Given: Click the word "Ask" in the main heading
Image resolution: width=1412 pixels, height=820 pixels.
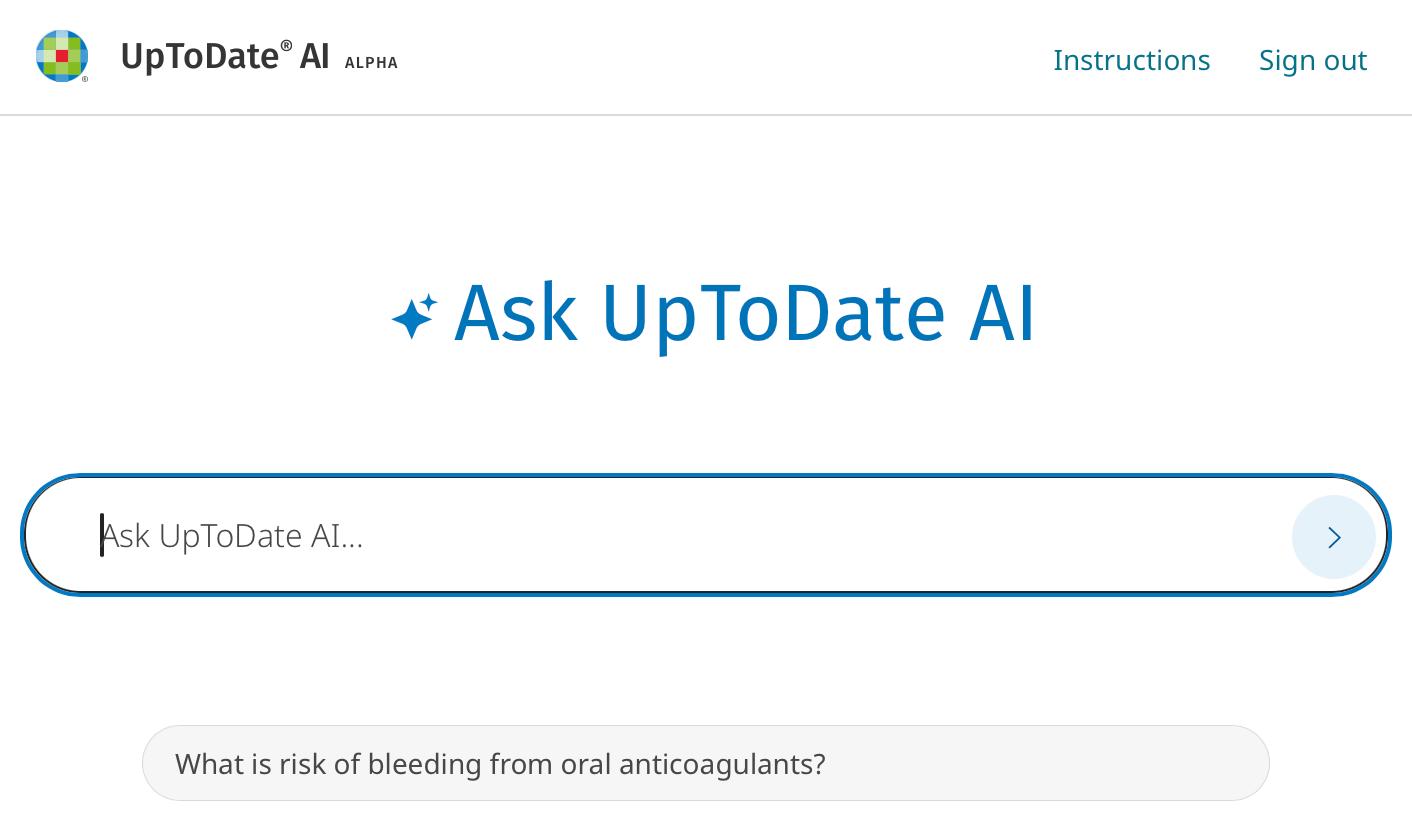Looking at the screenshot, I should click(516, 313).
